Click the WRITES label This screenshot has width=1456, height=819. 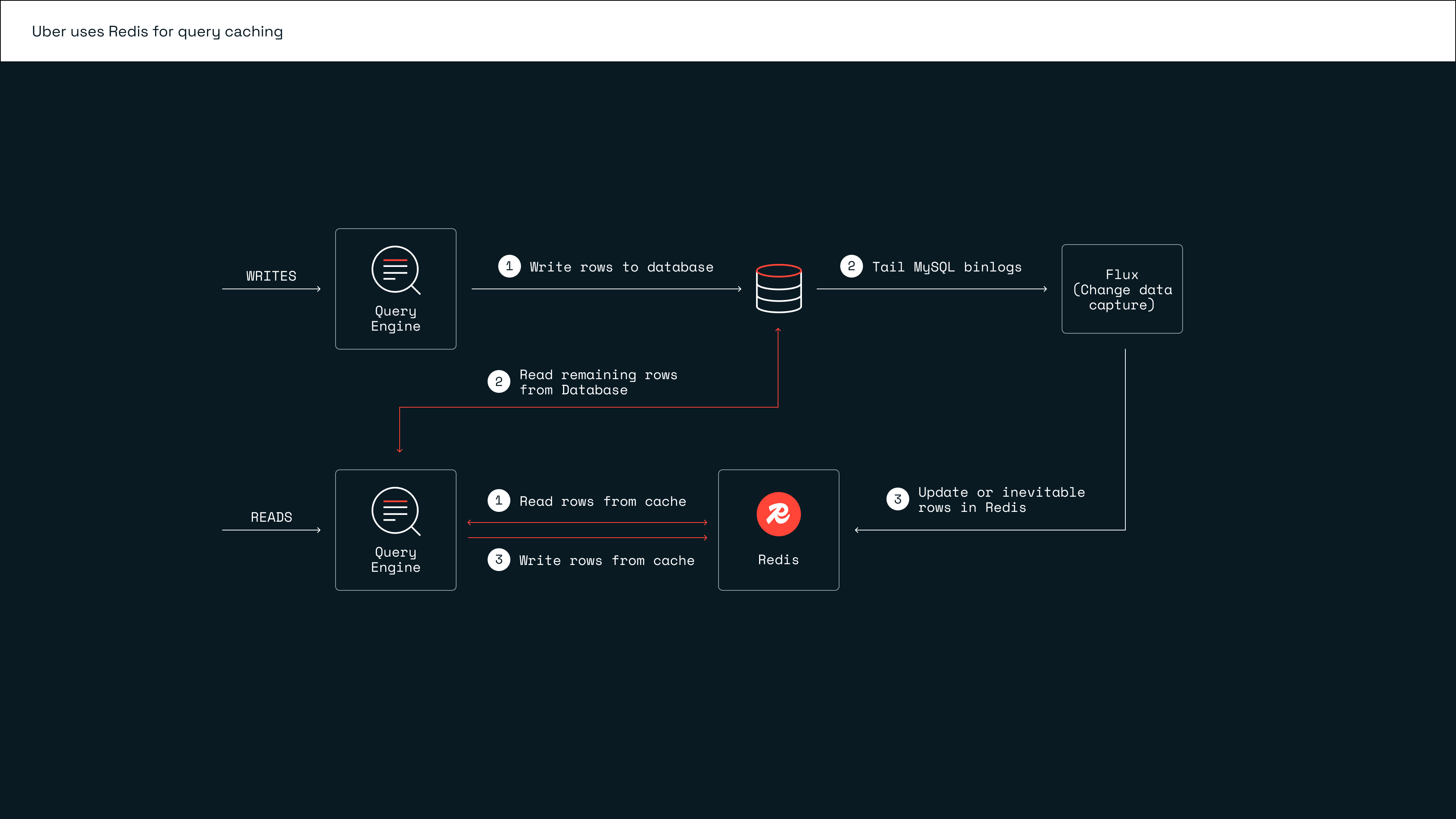271,276
